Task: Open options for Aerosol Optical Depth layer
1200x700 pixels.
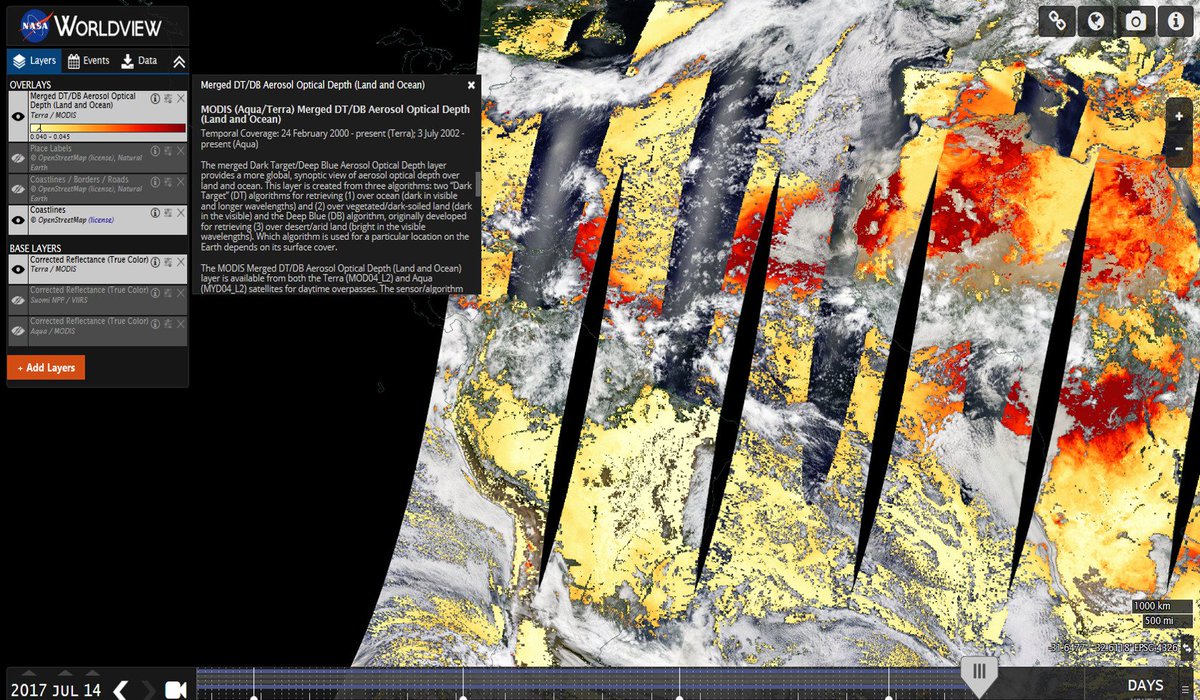Action: pos(168,97)
